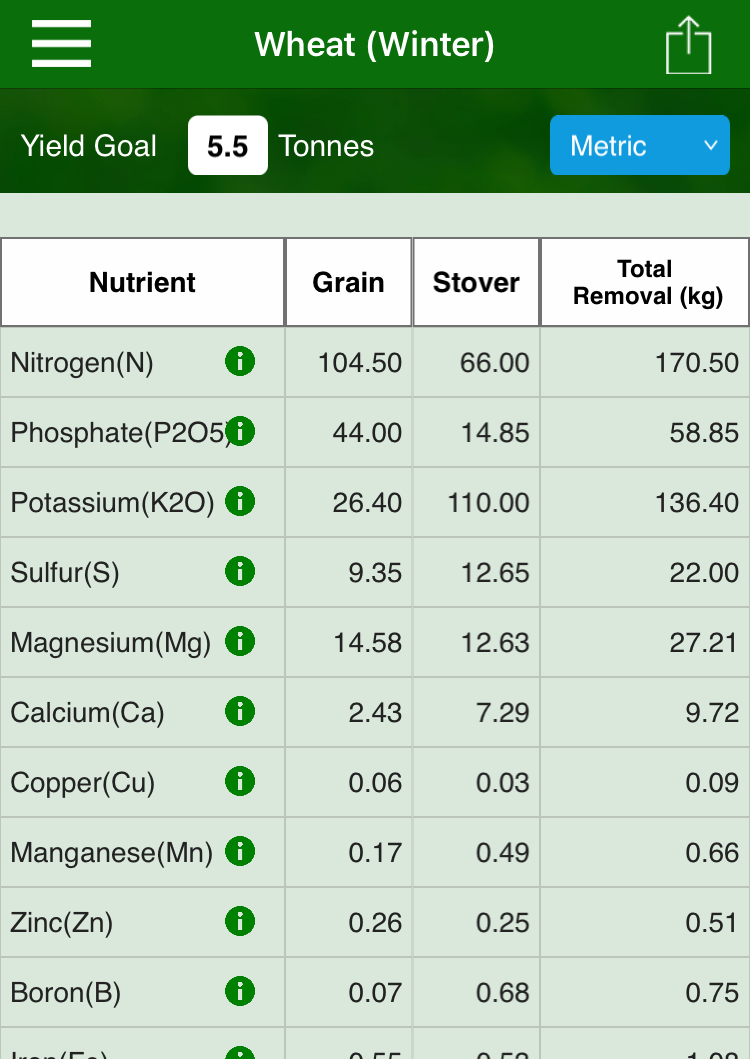Tap the share icon
Screen dimensions: 750x1059
[x=689, y=45]
